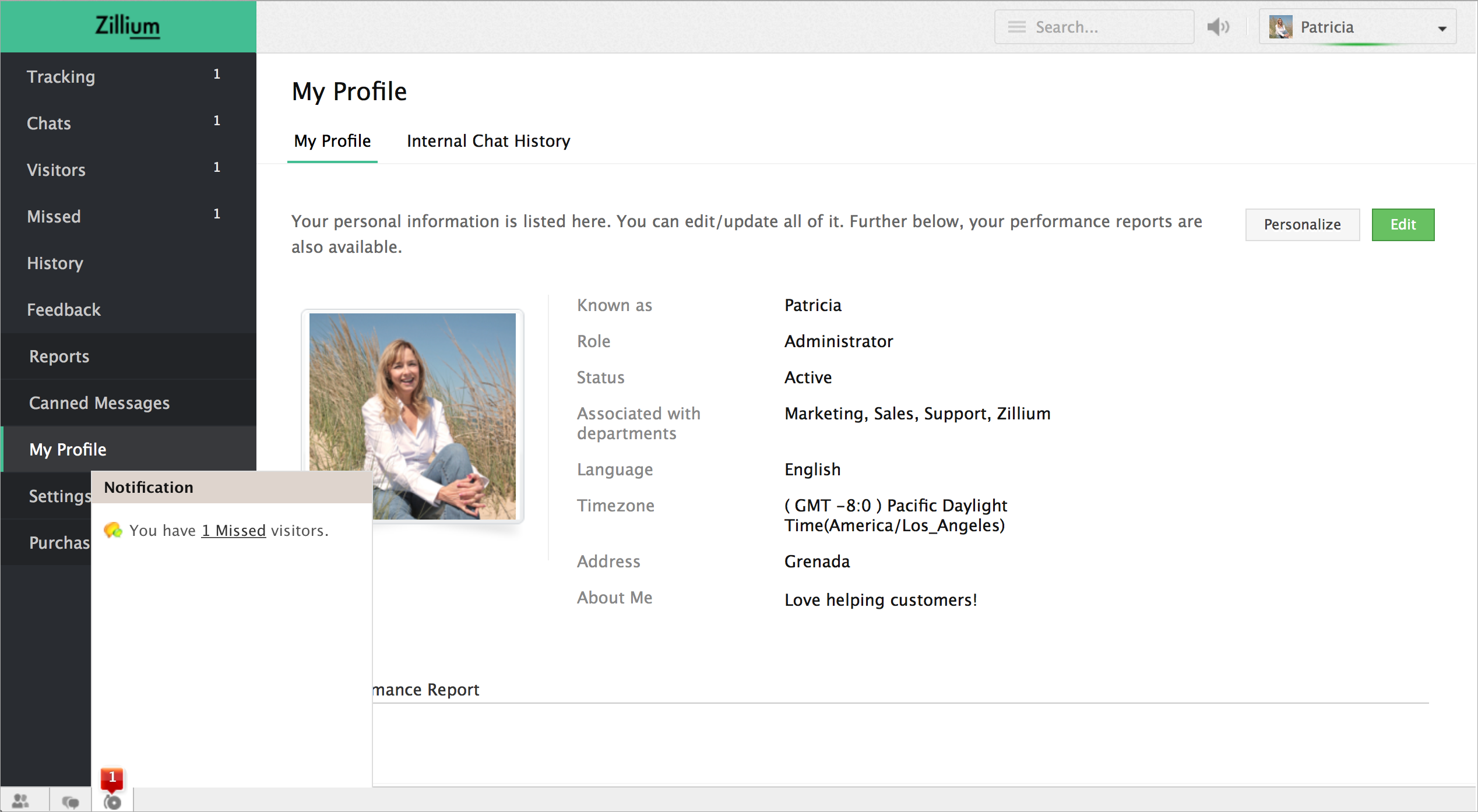Viewport: 1478px width, 812px height.
Task: Click the hamburger icon in search box
Action: tap(1017, 27)
